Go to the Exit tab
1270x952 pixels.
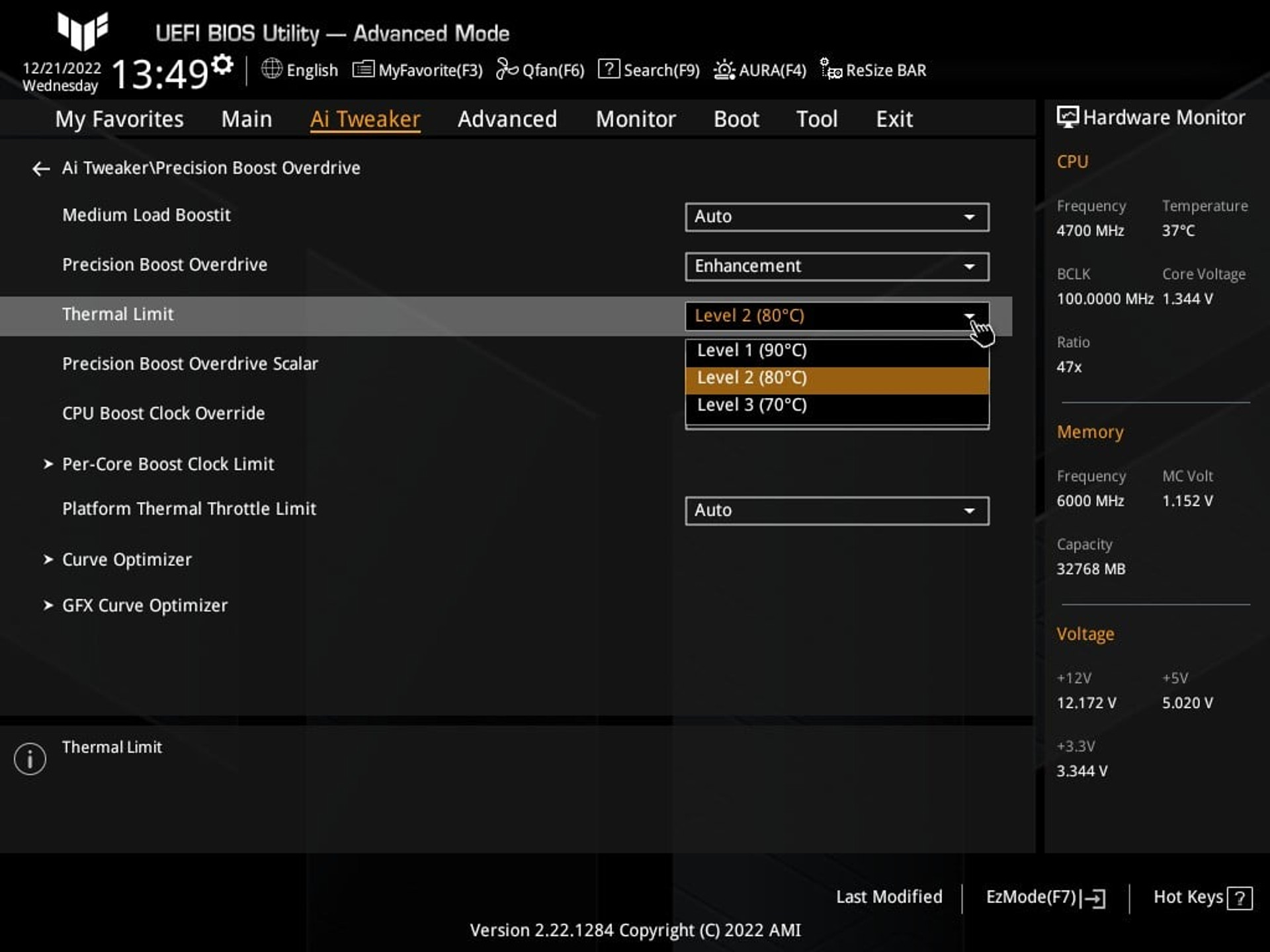pyautogui.click(x=894, y=120)
